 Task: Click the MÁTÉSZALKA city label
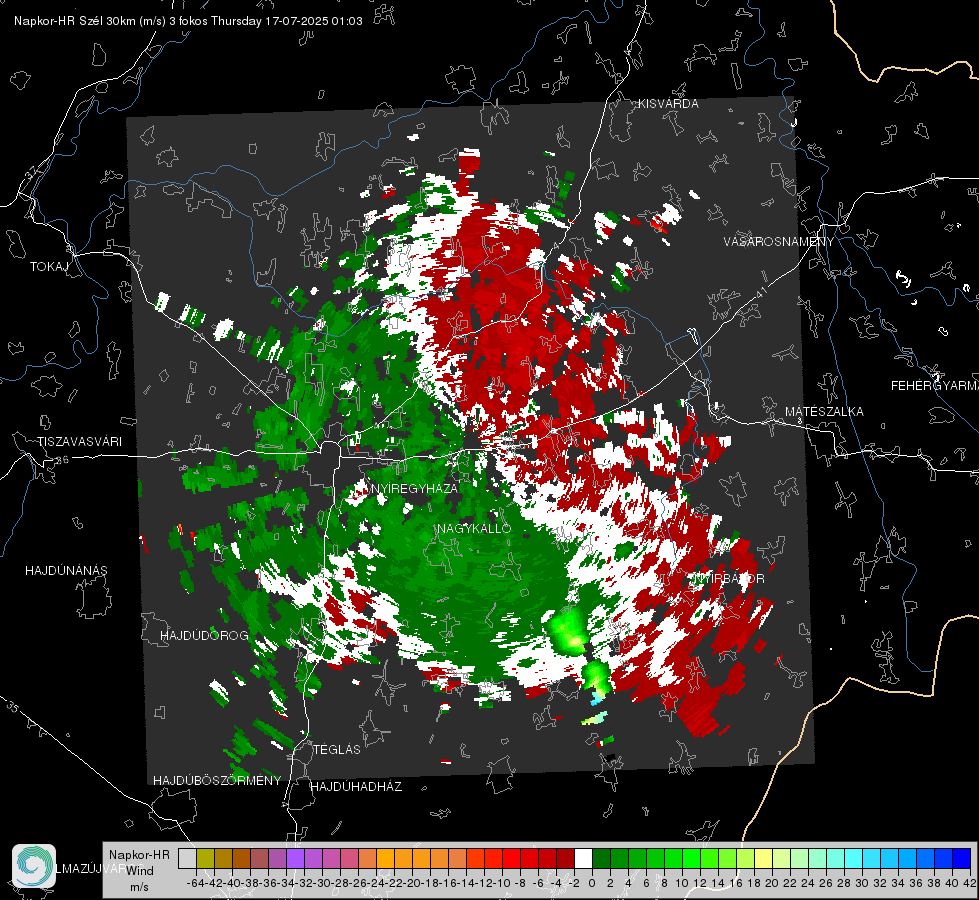(x=824, y=412)
